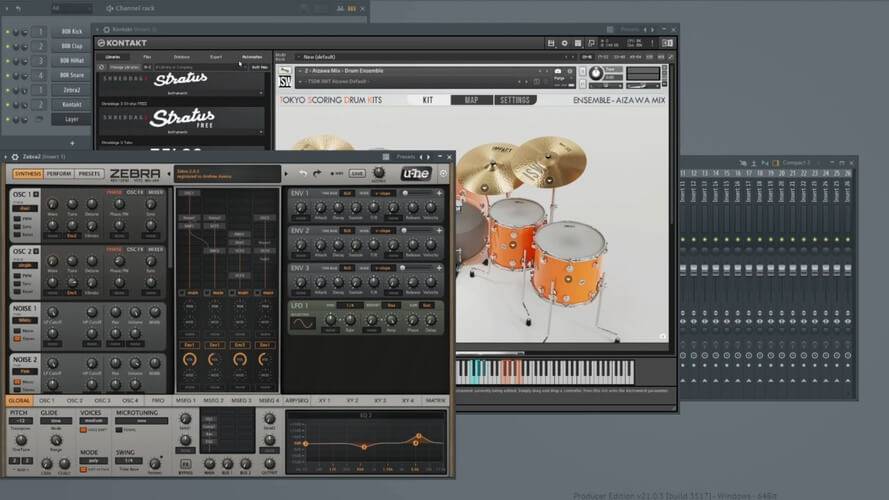Switch to Zebra PRESETS tab
The height and width of the screenshot is (500, 889).
[88, 173]
